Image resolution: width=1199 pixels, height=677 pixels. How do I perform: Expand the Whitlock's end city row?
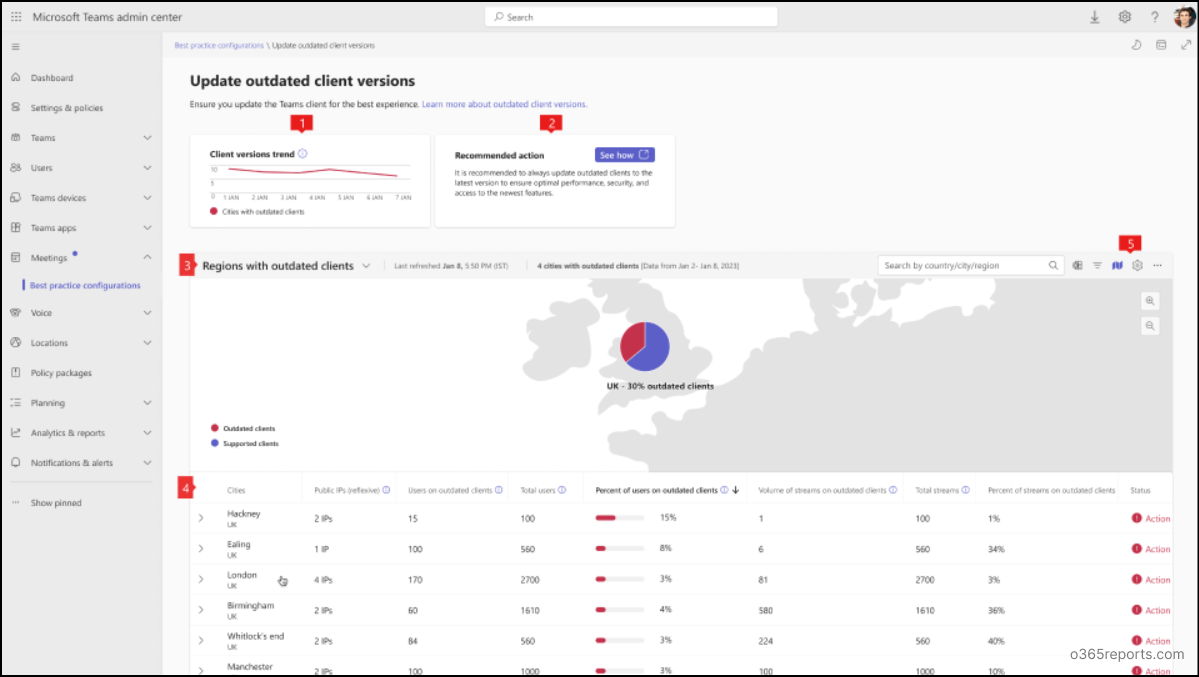coord(201,640)
